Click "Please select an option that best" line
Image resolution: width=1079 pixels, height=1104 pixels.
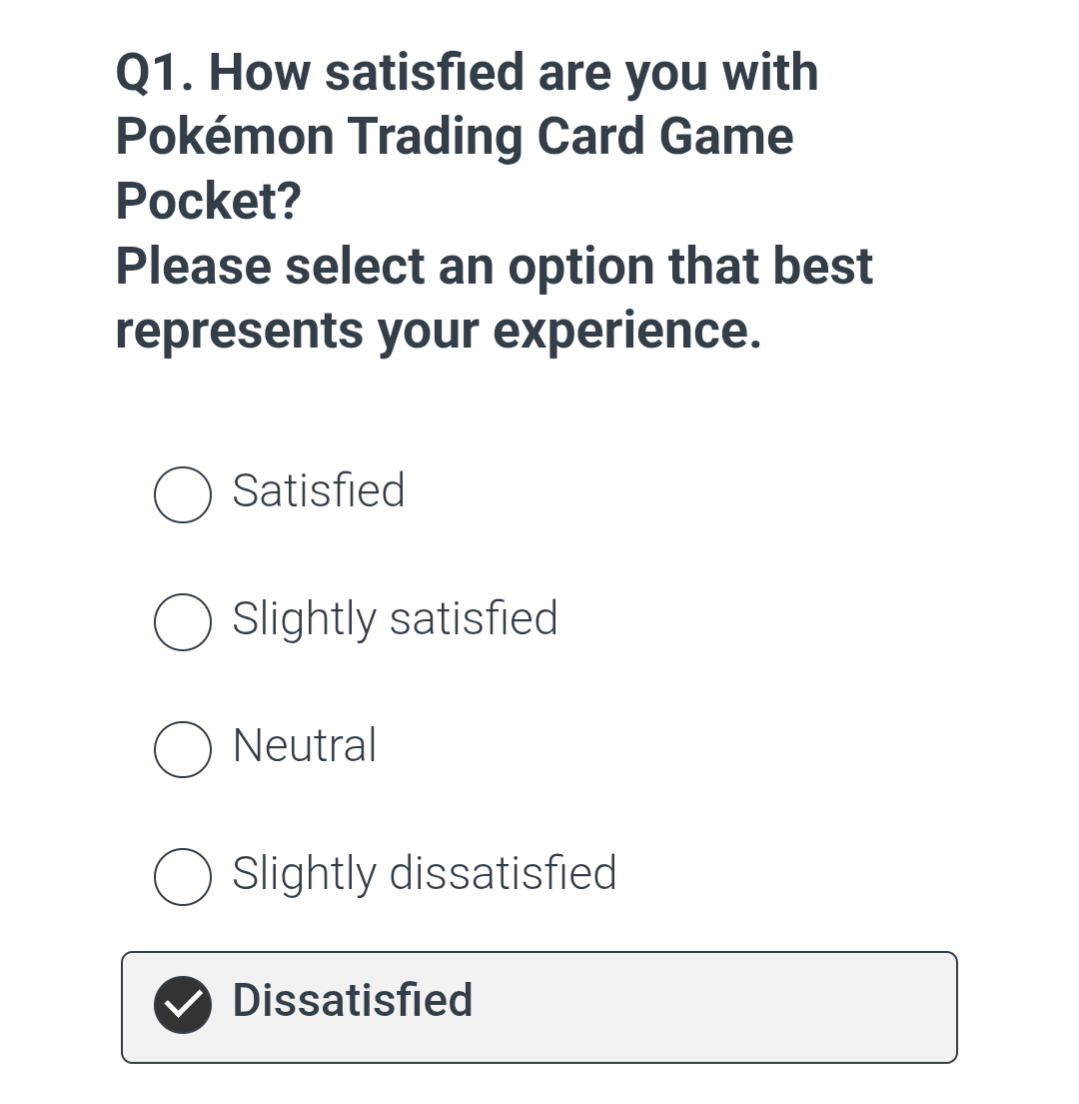(494, 266)
